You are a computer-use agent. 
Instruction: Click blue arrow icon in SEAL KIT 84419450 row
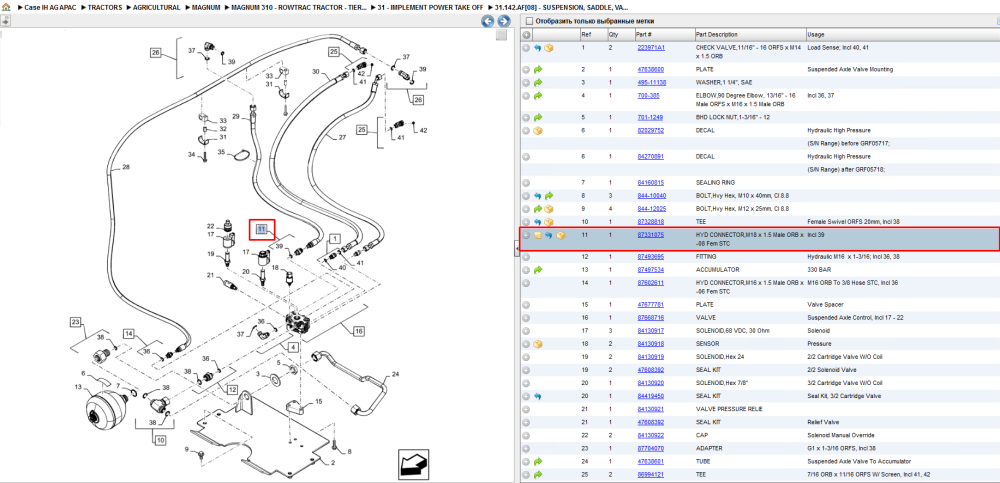coord(538,396)
